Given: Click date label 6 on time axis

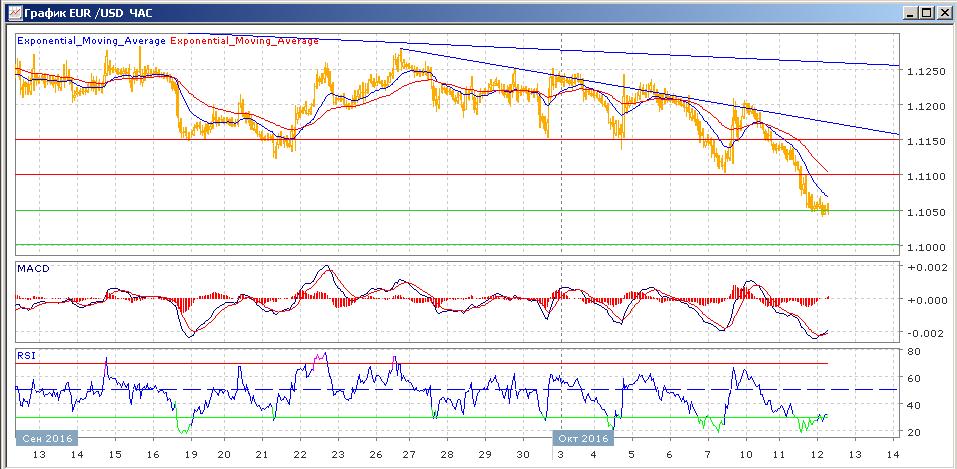Looking at the screenshot, I should tap(670, 455).
